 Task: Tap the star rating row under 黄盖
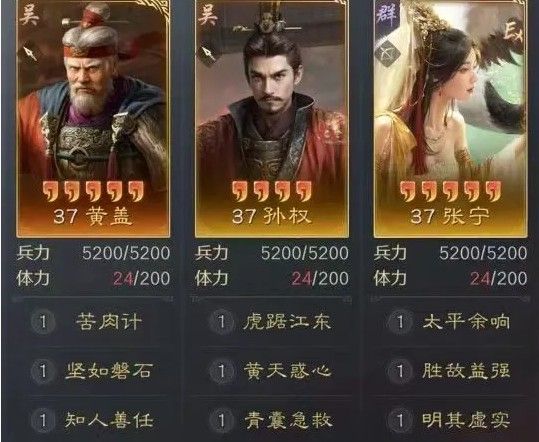pyautogui.click(x=93, y=191)
